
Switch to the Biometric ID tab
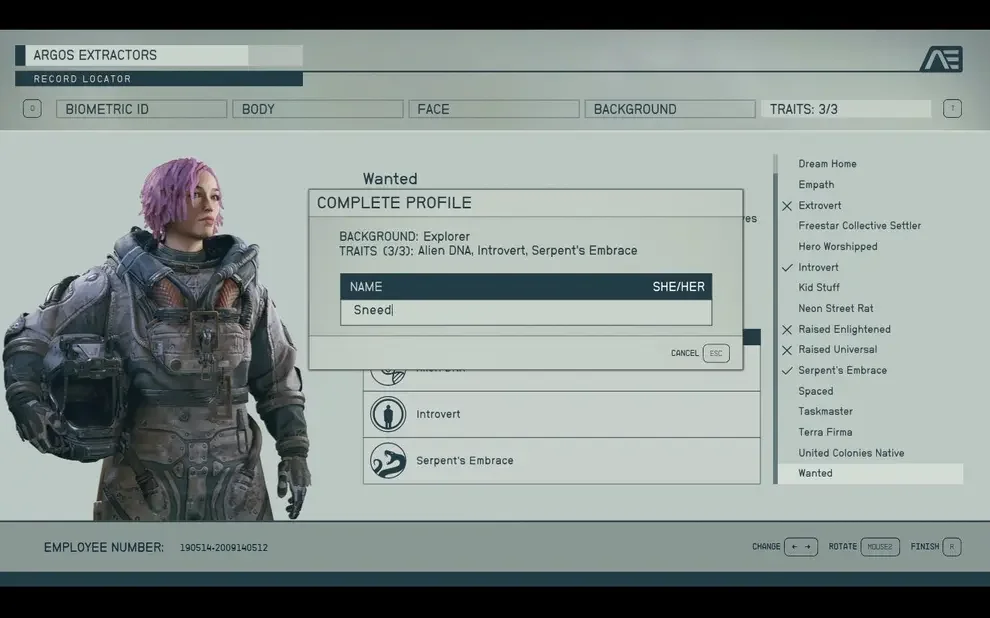point(141,109)
